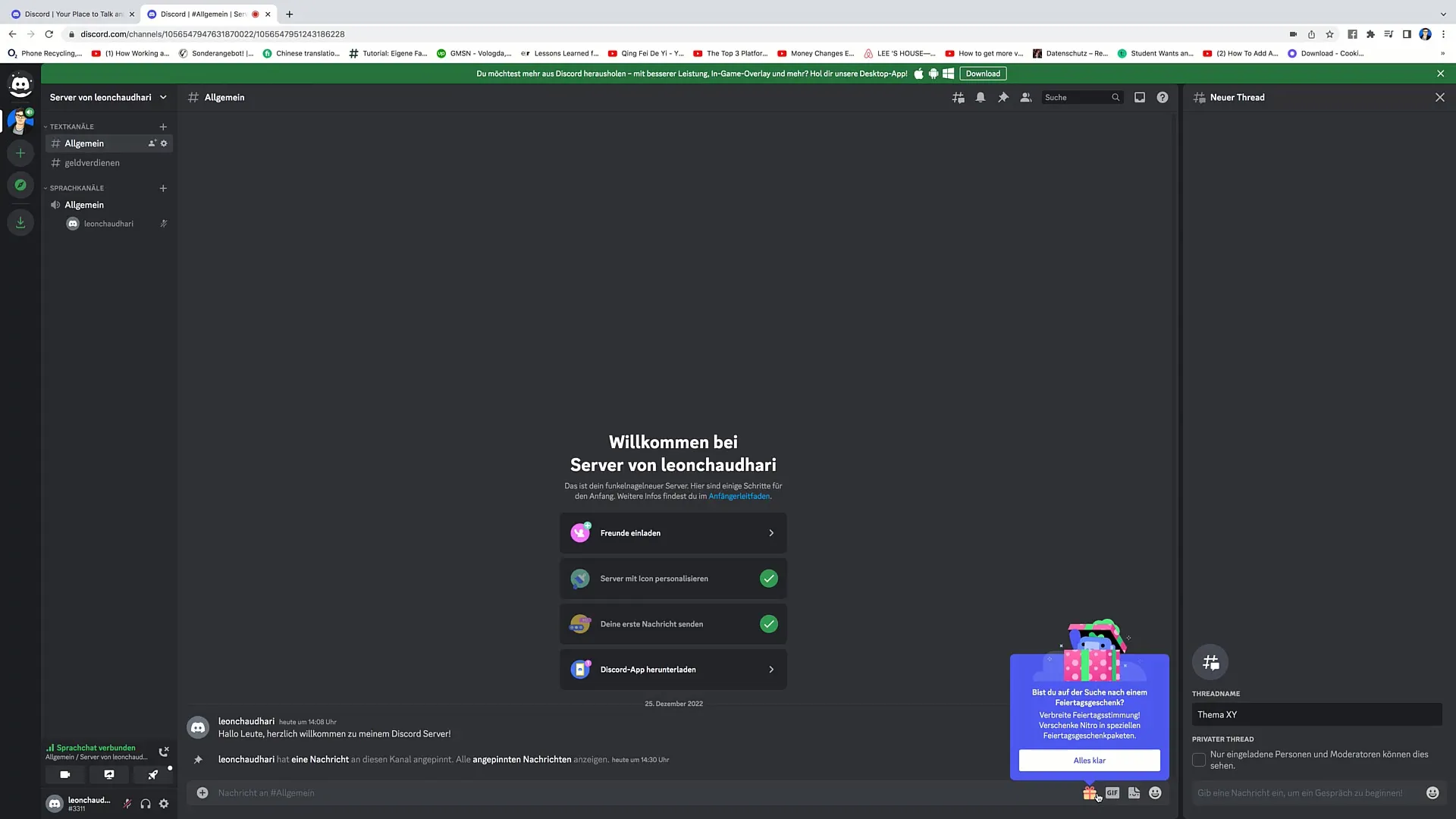Click the search magnifier icon
The width and height of the screenshot is (1456, 819).
(x=1116, y=97)
